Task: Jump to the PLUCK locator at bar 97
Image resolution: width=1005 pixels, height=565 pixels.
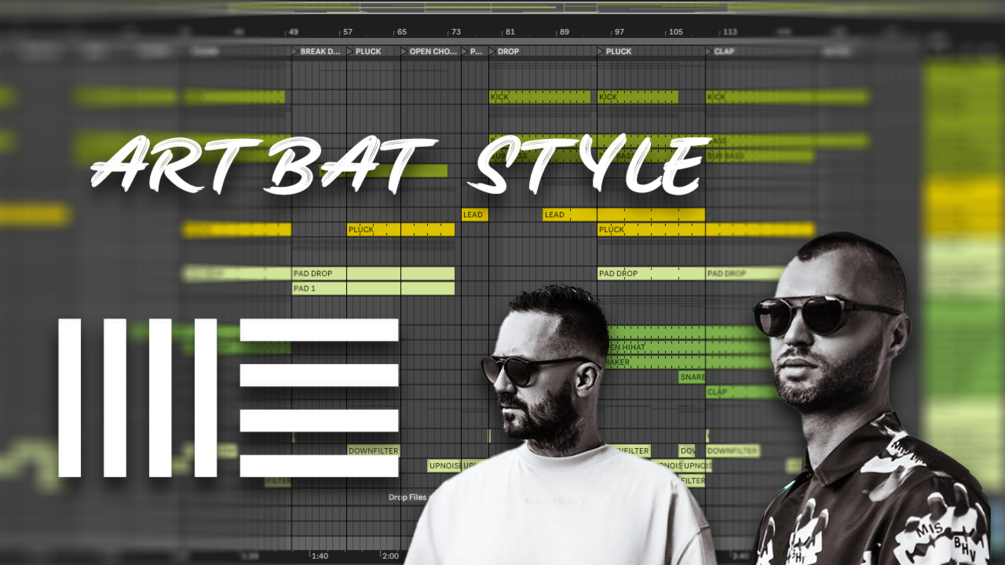Action: point(615,51)
